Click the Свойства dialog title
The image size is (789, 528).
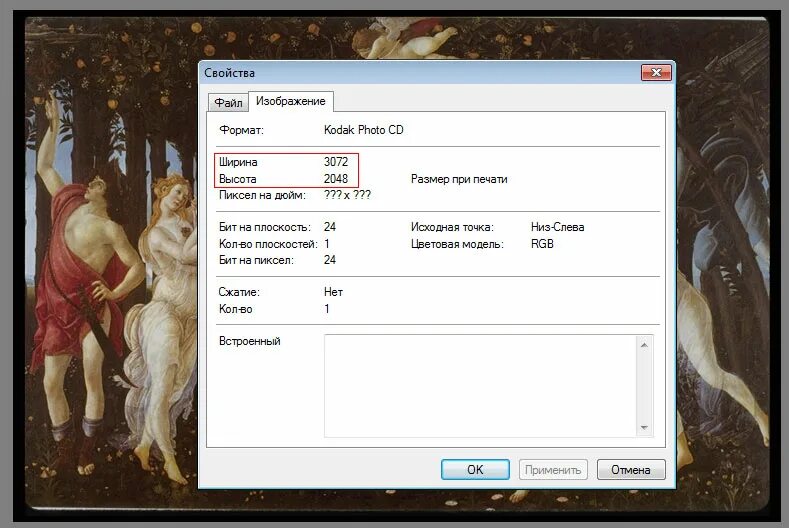pos(229,73)
